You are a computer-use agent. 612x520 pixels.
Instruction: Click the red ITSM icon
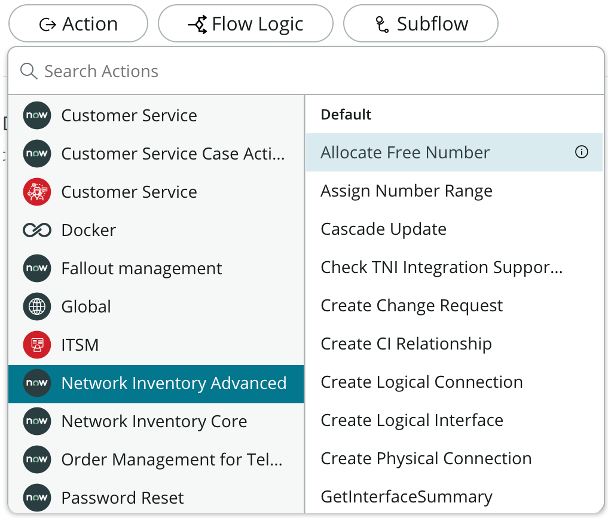pos(37,345)
